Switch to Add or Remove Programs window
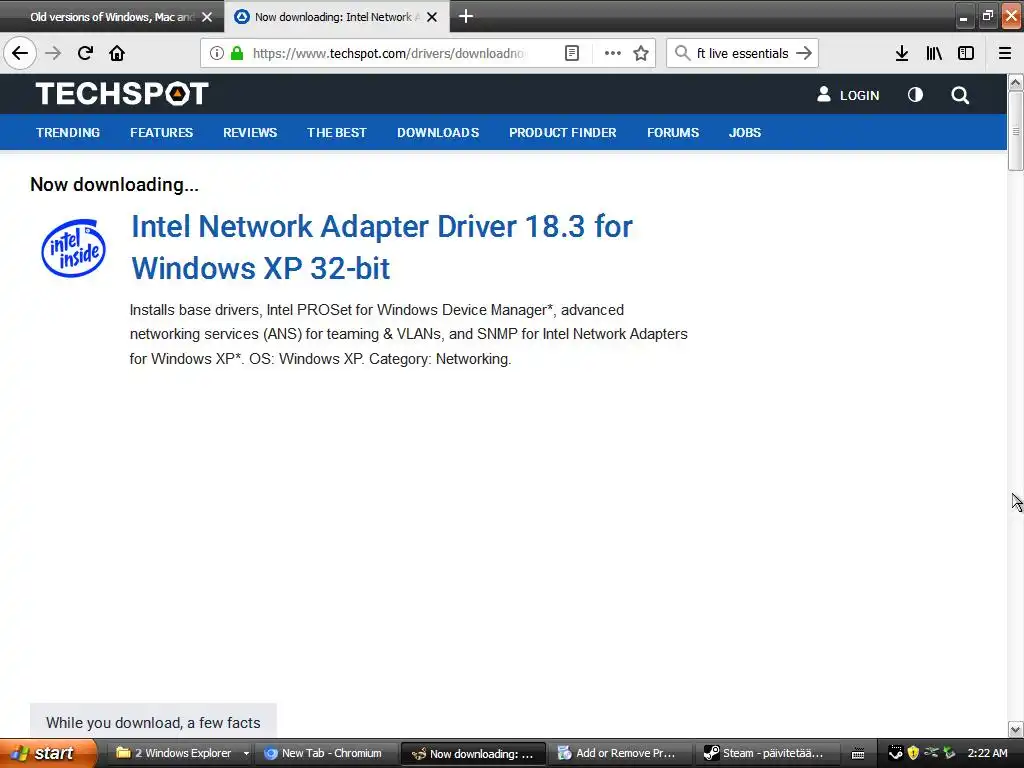This screenshot has height=768, width=1024. pyautogui.click(x=618, y=753)
